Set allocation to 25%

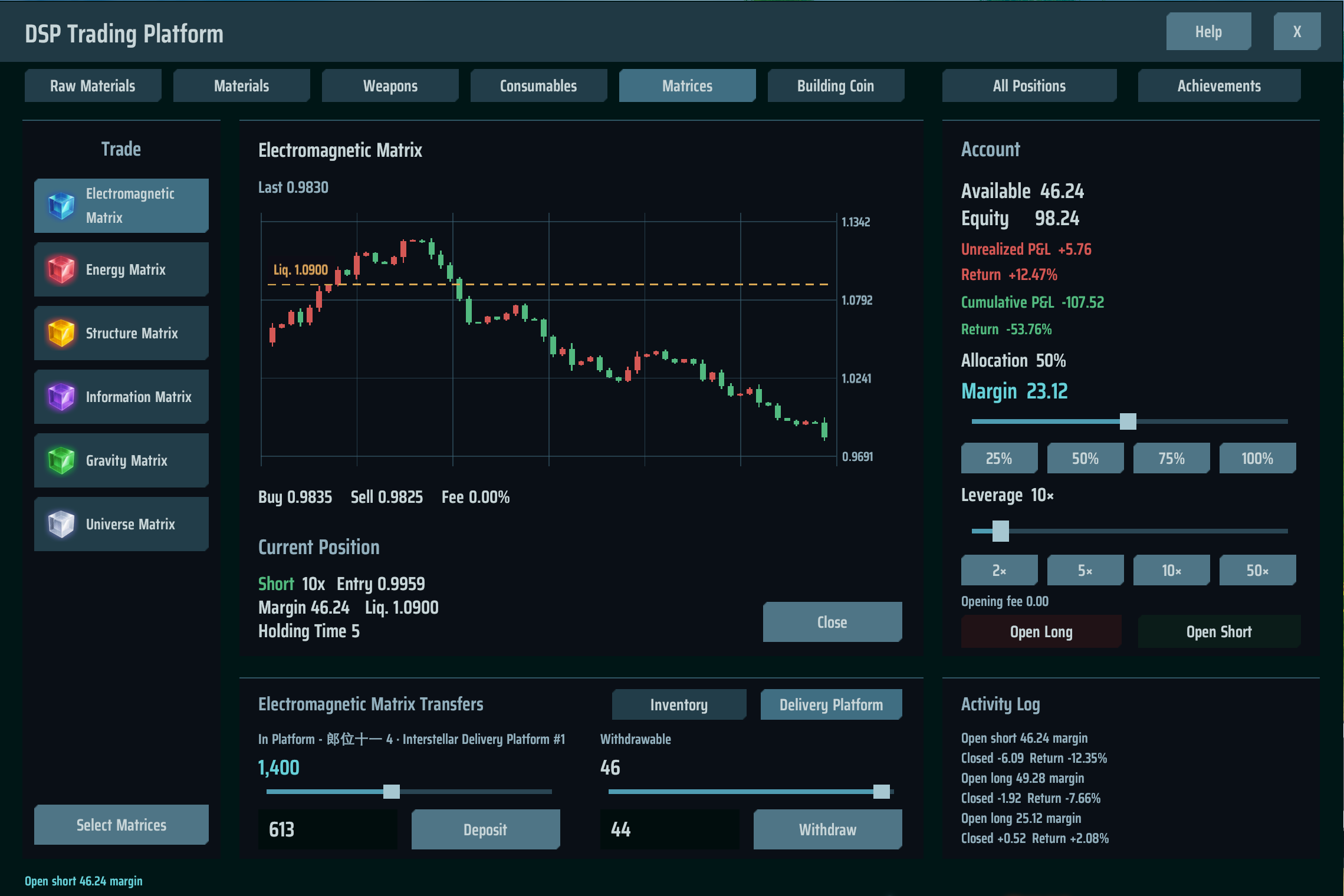coord(999,458)
